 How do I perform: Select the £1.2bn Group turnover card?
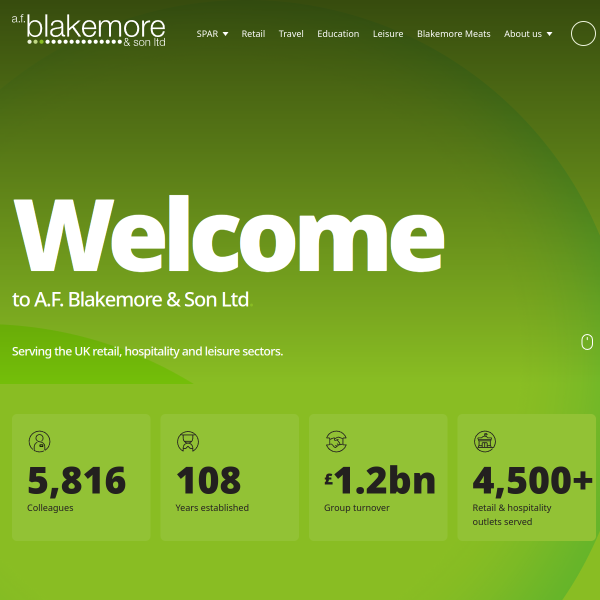378,477
